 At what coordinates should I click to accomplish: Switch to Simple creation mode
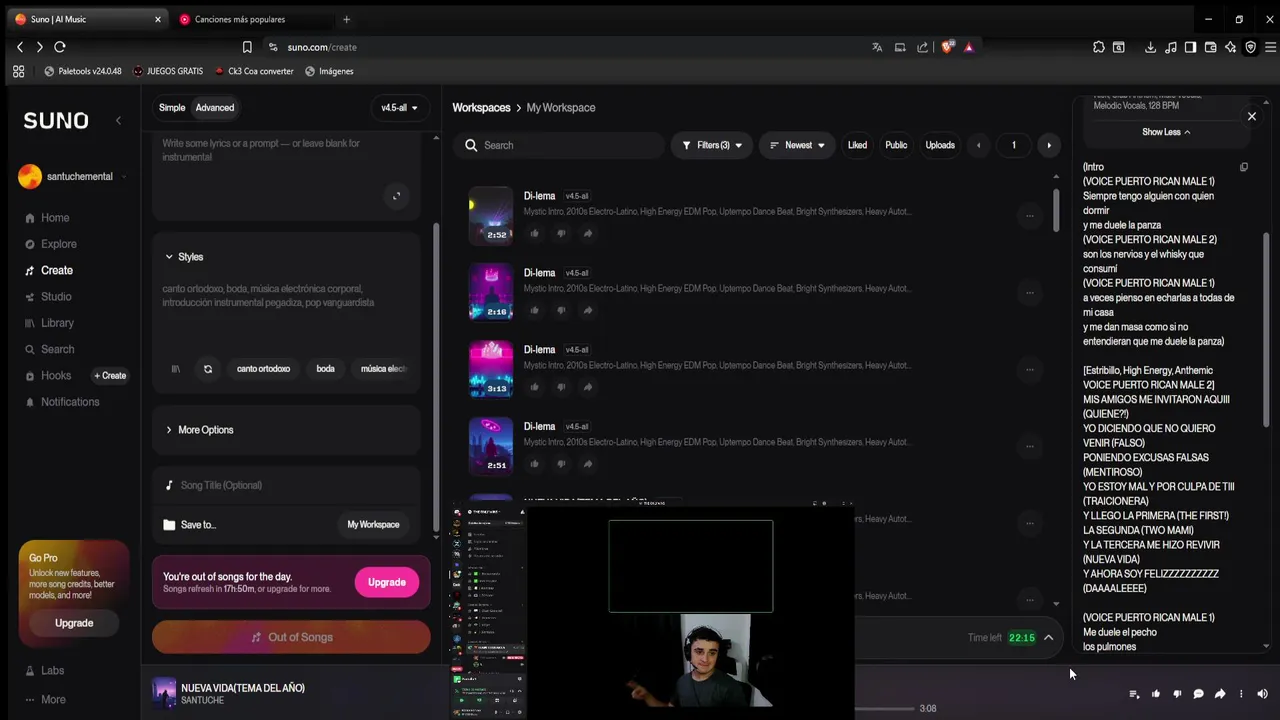(172, 108)
